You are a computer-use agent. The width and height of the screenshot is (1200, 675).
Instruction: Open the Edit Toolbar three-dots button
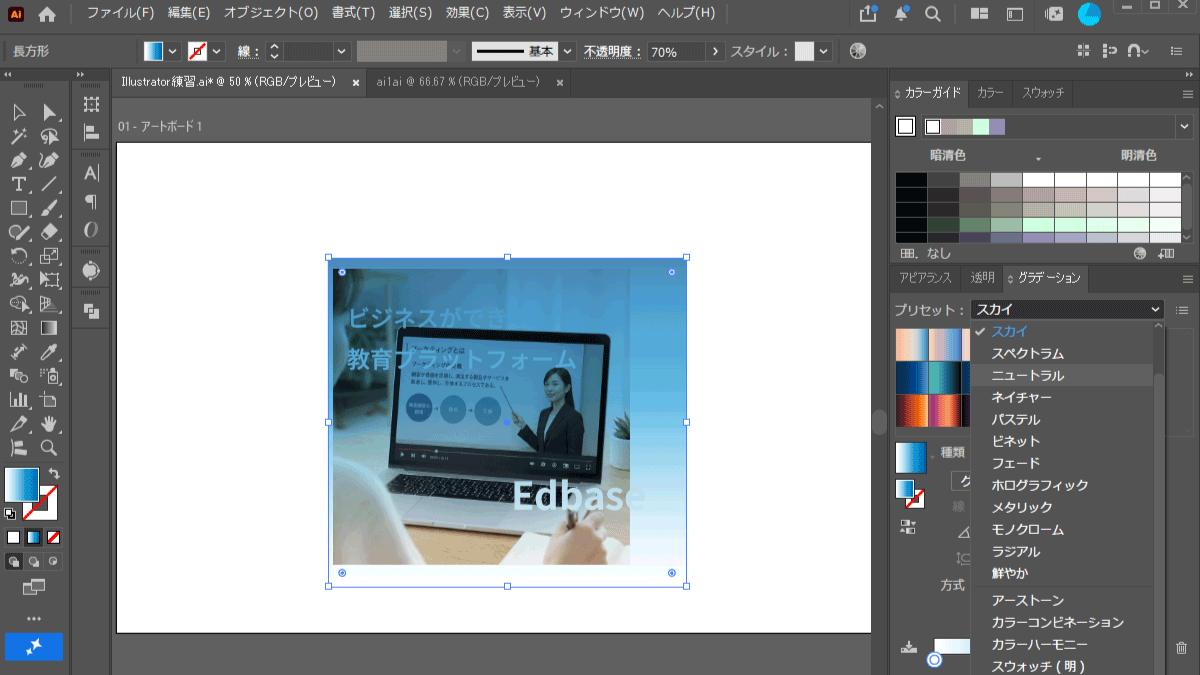34,619
